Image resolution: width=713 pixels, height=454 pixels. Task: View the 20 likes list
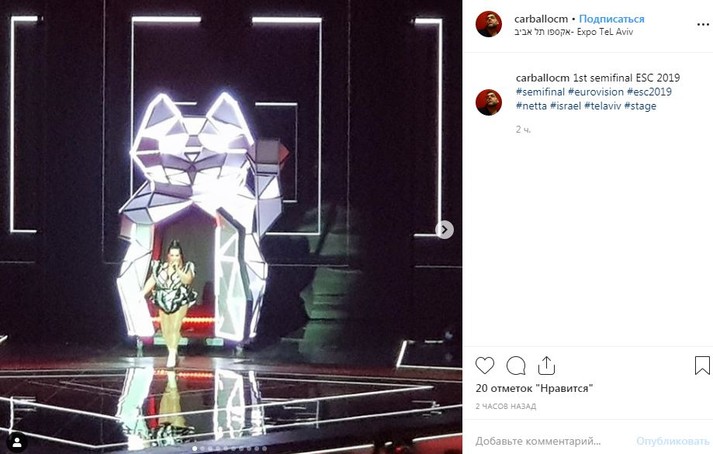(x=534, y=388)
